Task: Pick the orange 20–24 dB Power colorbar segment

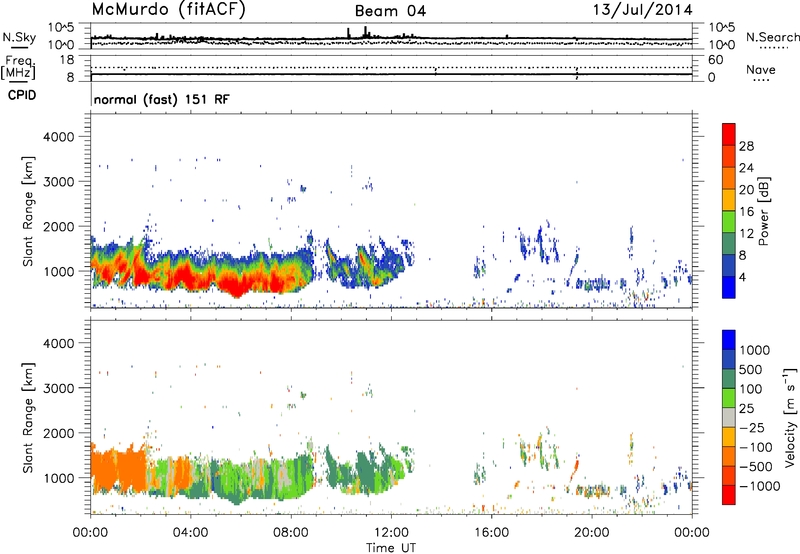Action: (729, 178)
